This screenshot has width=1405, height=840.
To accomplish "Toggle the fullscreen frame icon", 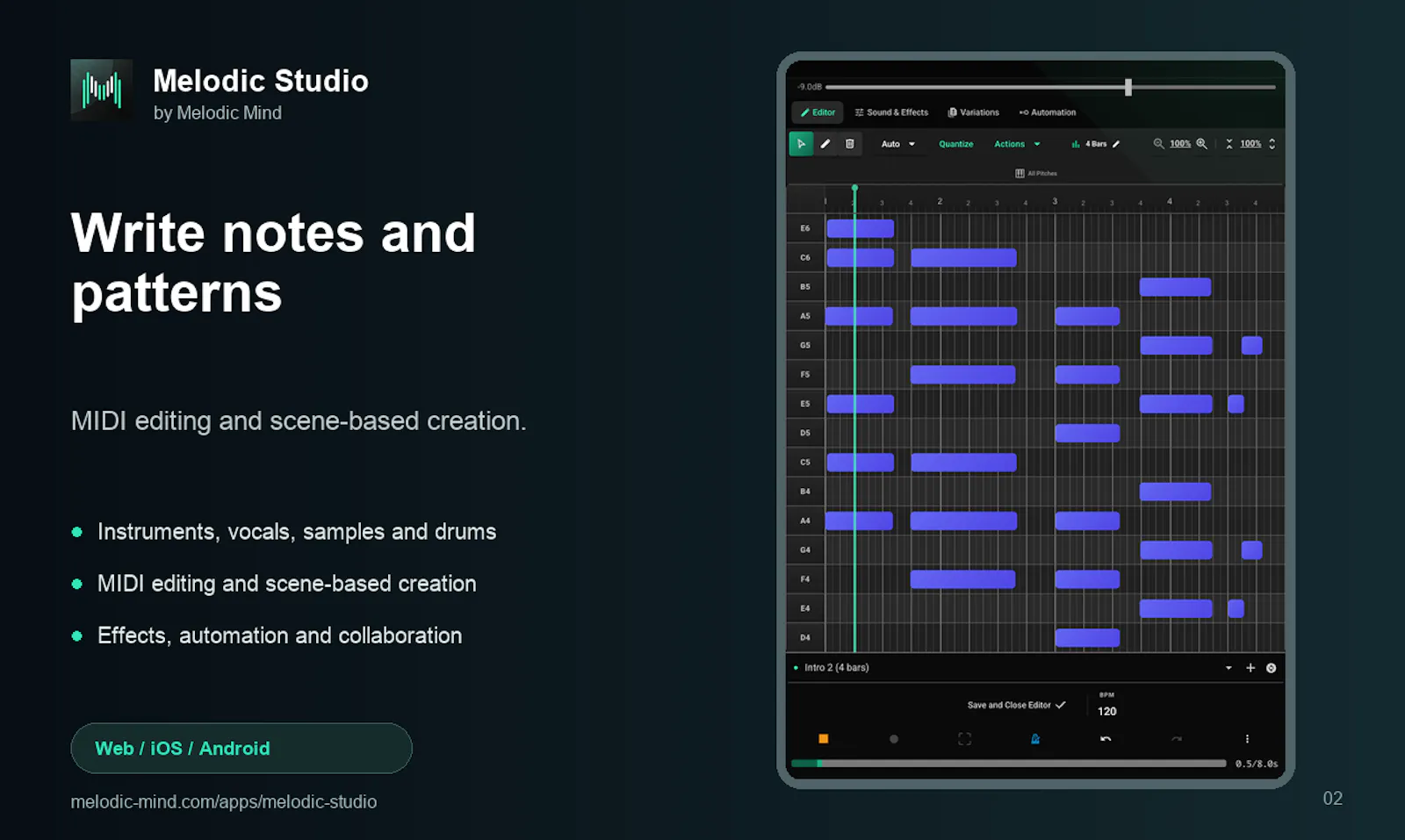I will pos(964,739).
